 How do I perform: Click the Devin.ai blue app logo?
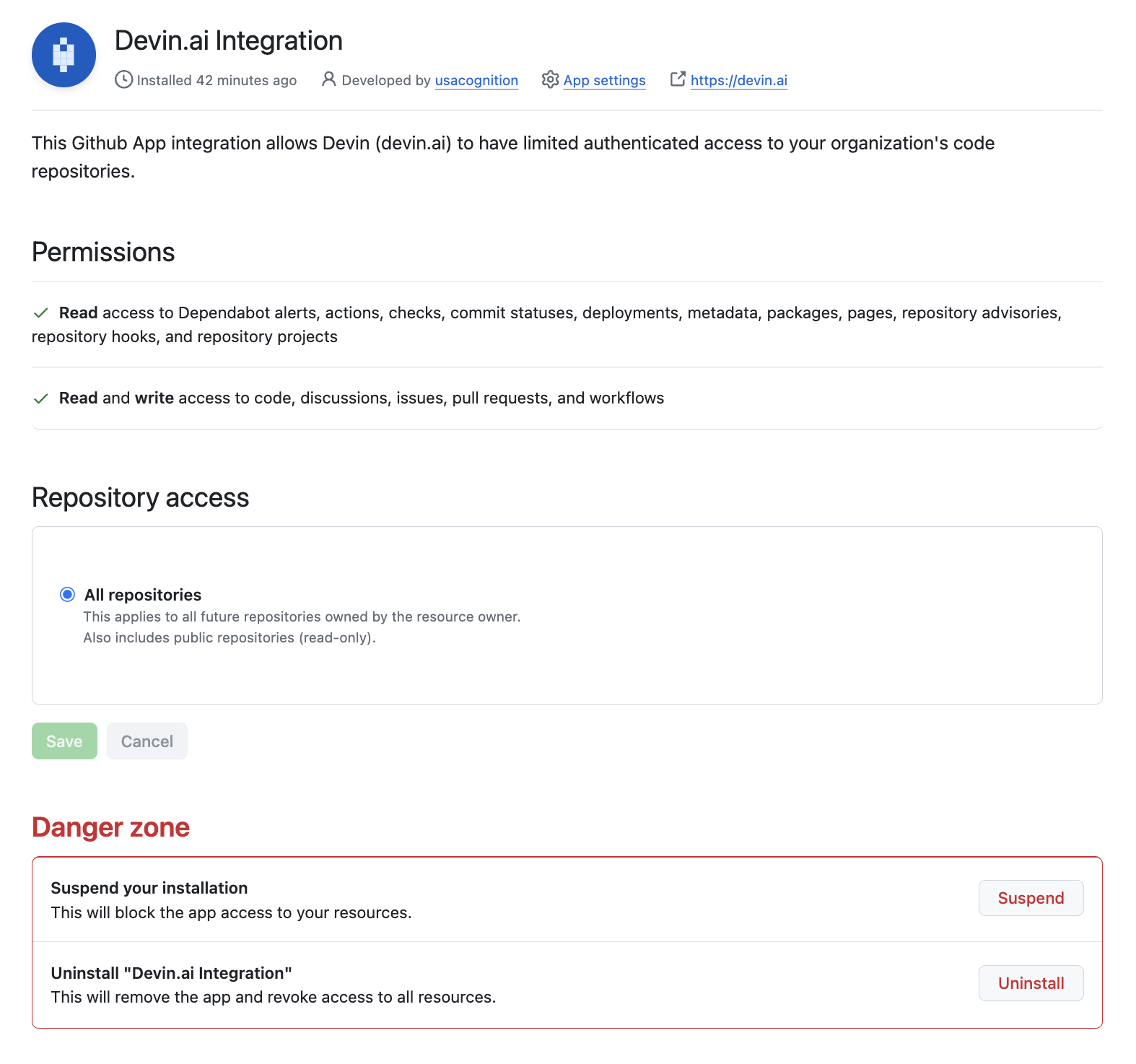point(64,55)
